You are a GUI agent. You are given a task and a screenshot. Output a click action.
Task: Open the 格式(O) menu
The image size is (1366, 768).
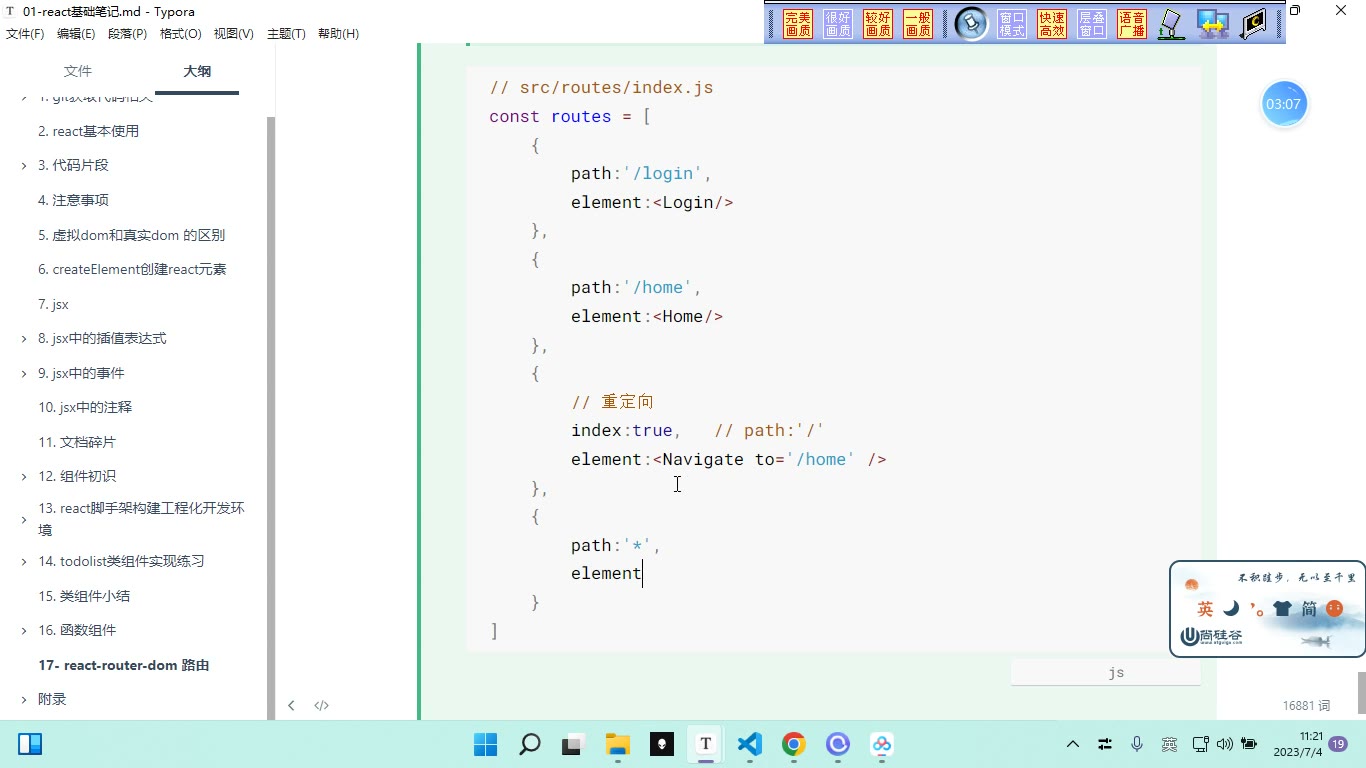click(x=180, y=34)
